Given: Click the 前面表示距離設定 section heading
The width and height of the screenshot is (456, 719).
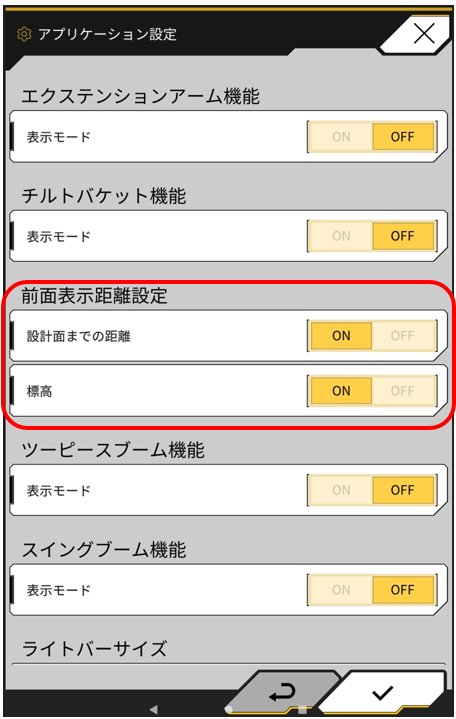Looking at the screenshot, I should coord(95,296).
